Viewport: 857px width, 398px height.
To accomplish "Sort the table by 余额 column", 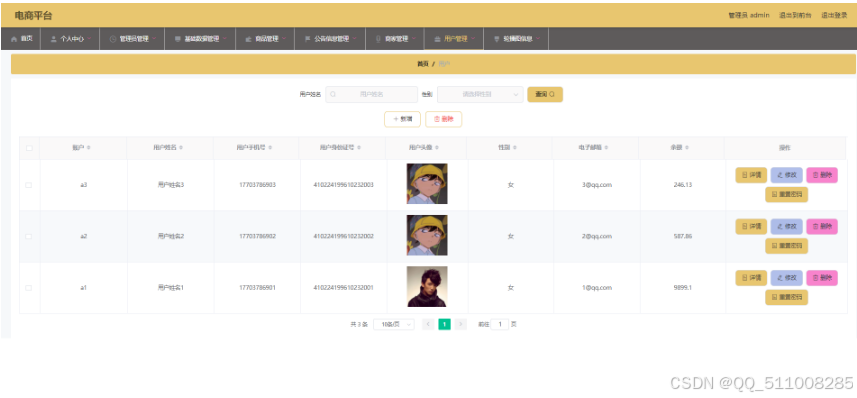I will pyautogui.click(x=686, y=148).
